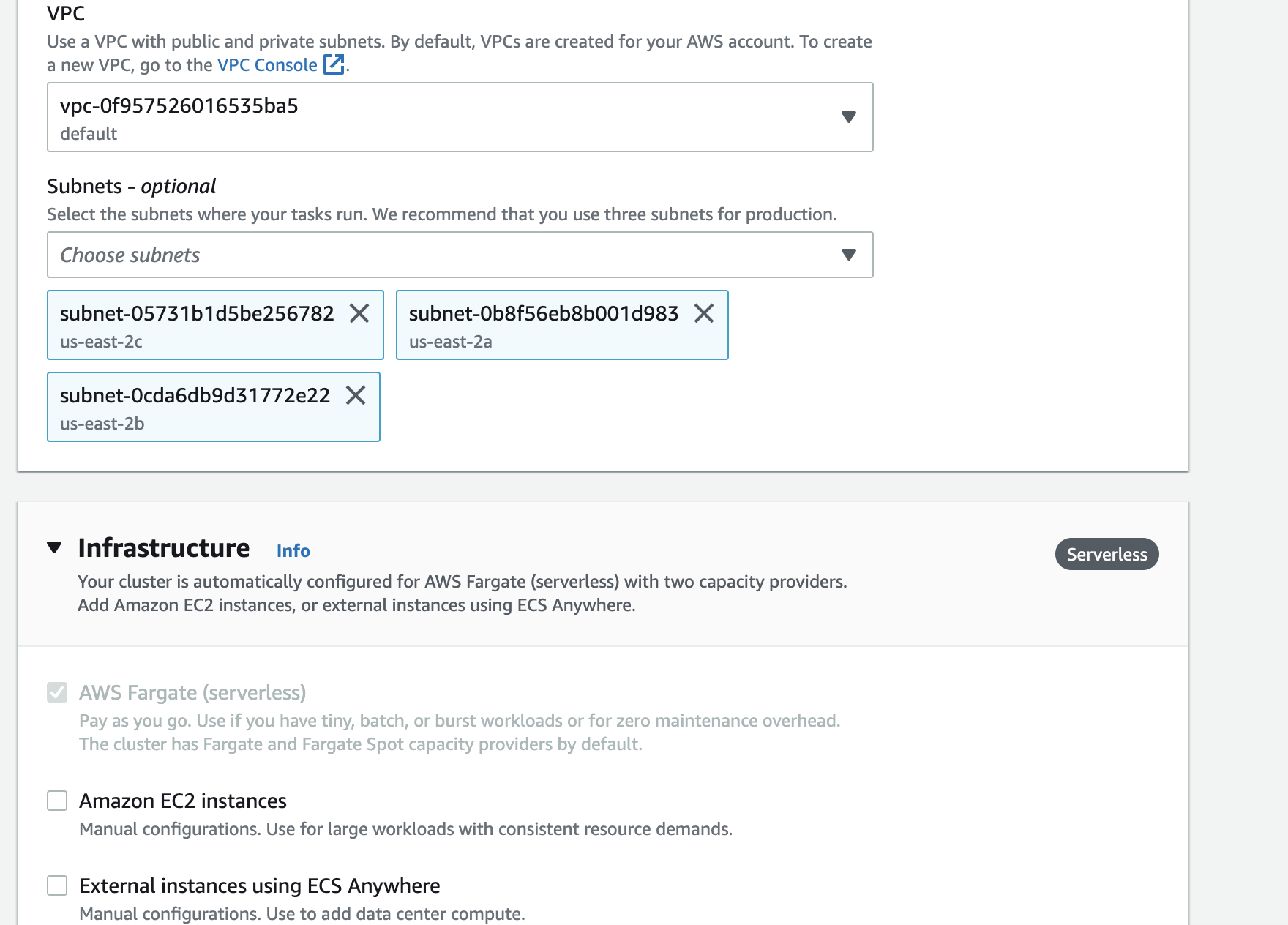Click the Choose subnets input field
Viewport: 1288px width, 925px height.
click(x=293, y=255)
